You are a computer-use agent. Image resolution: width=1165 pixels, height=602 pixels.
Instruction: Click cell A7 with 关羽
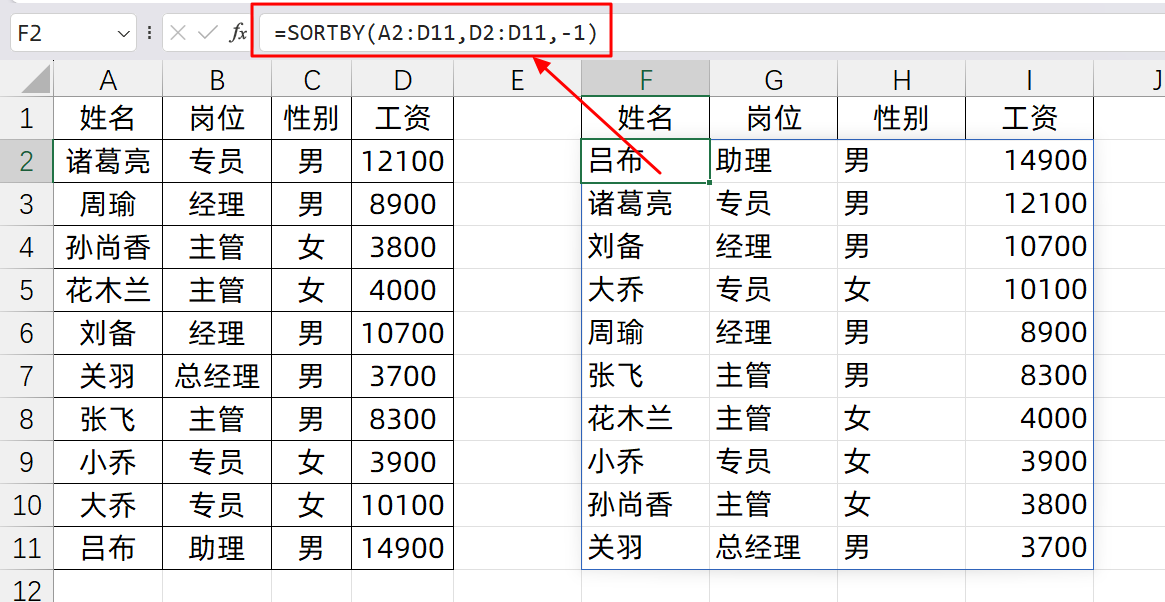pos(108,376)
